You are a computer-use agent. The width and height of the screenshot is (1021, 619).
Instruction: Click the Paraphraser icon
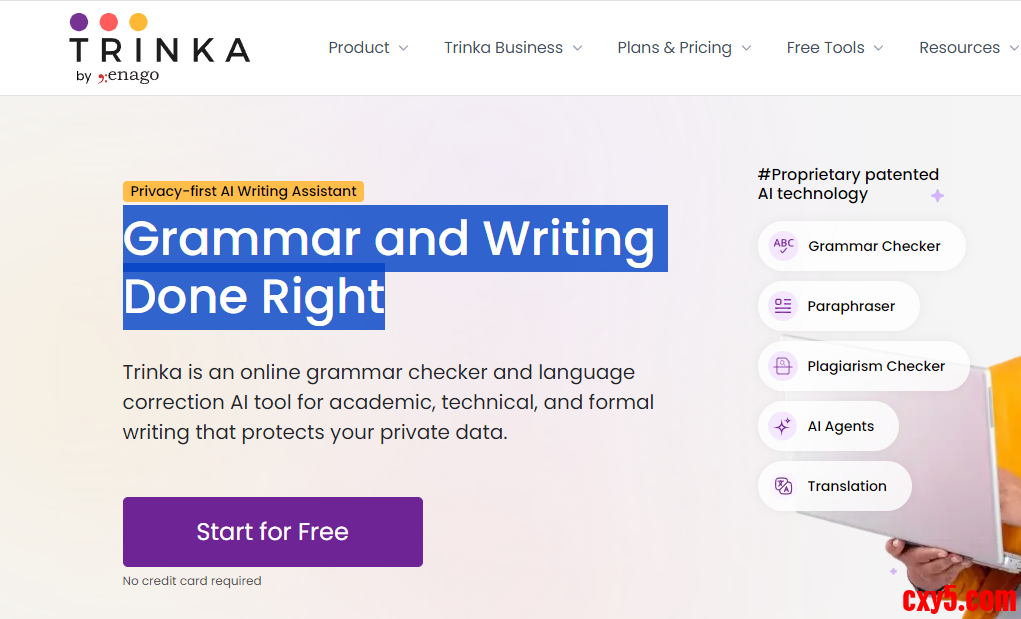[783, 306]
